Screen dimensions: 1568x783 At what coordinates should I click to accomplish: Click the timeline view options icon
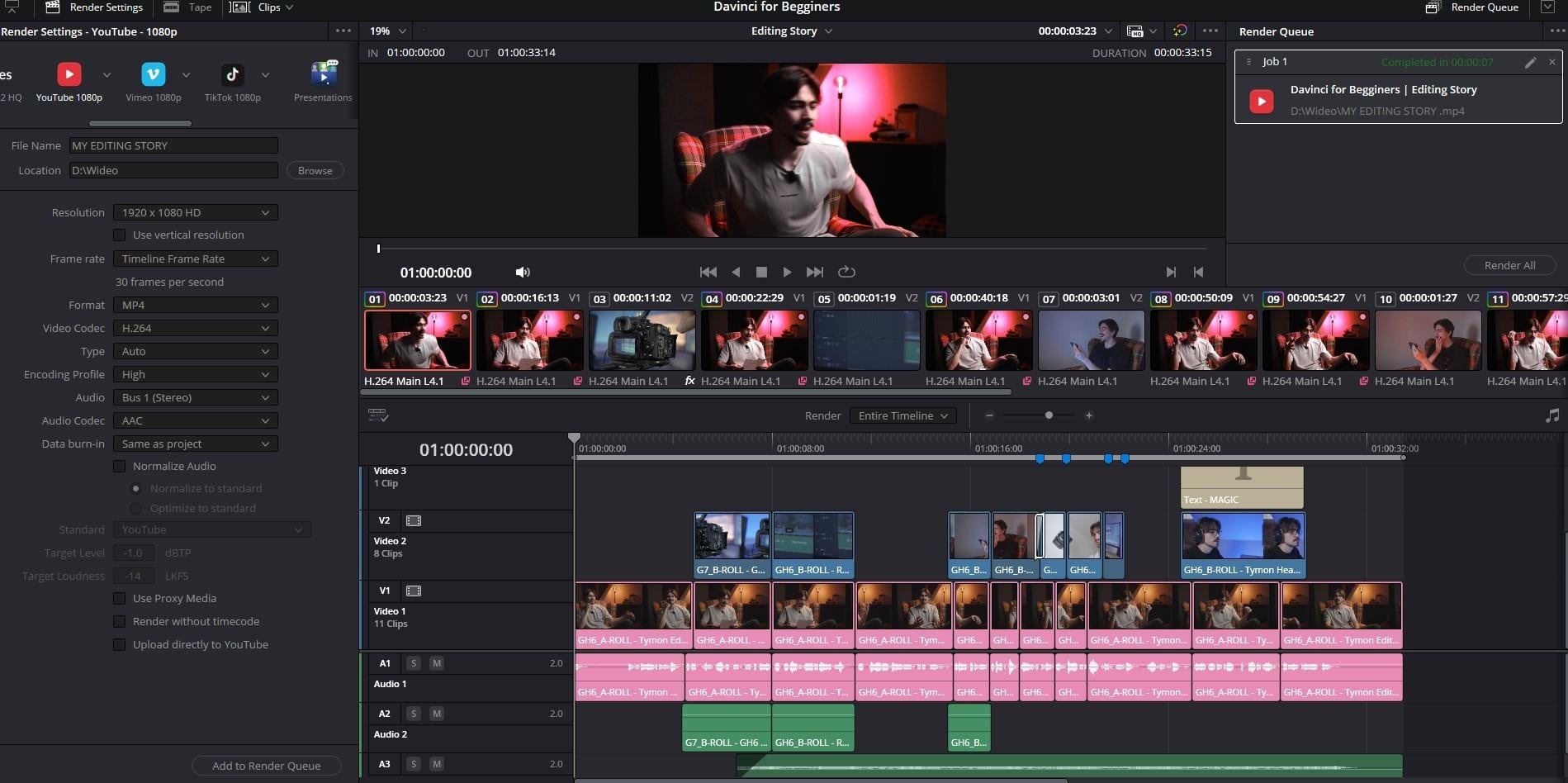[378, 415]
